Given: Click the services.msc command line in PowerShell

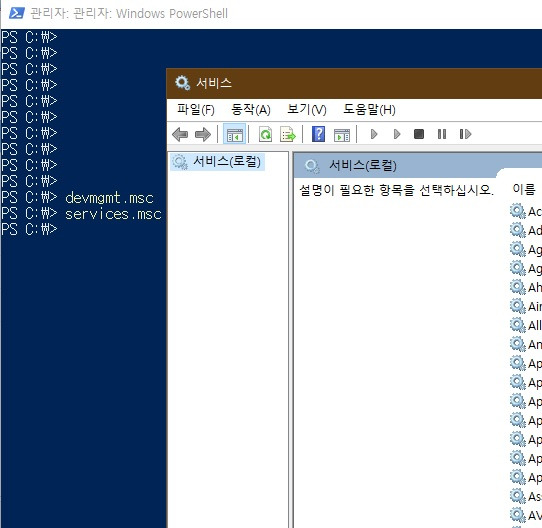Looking at the screenshot, I should click(x=113, y=214).
